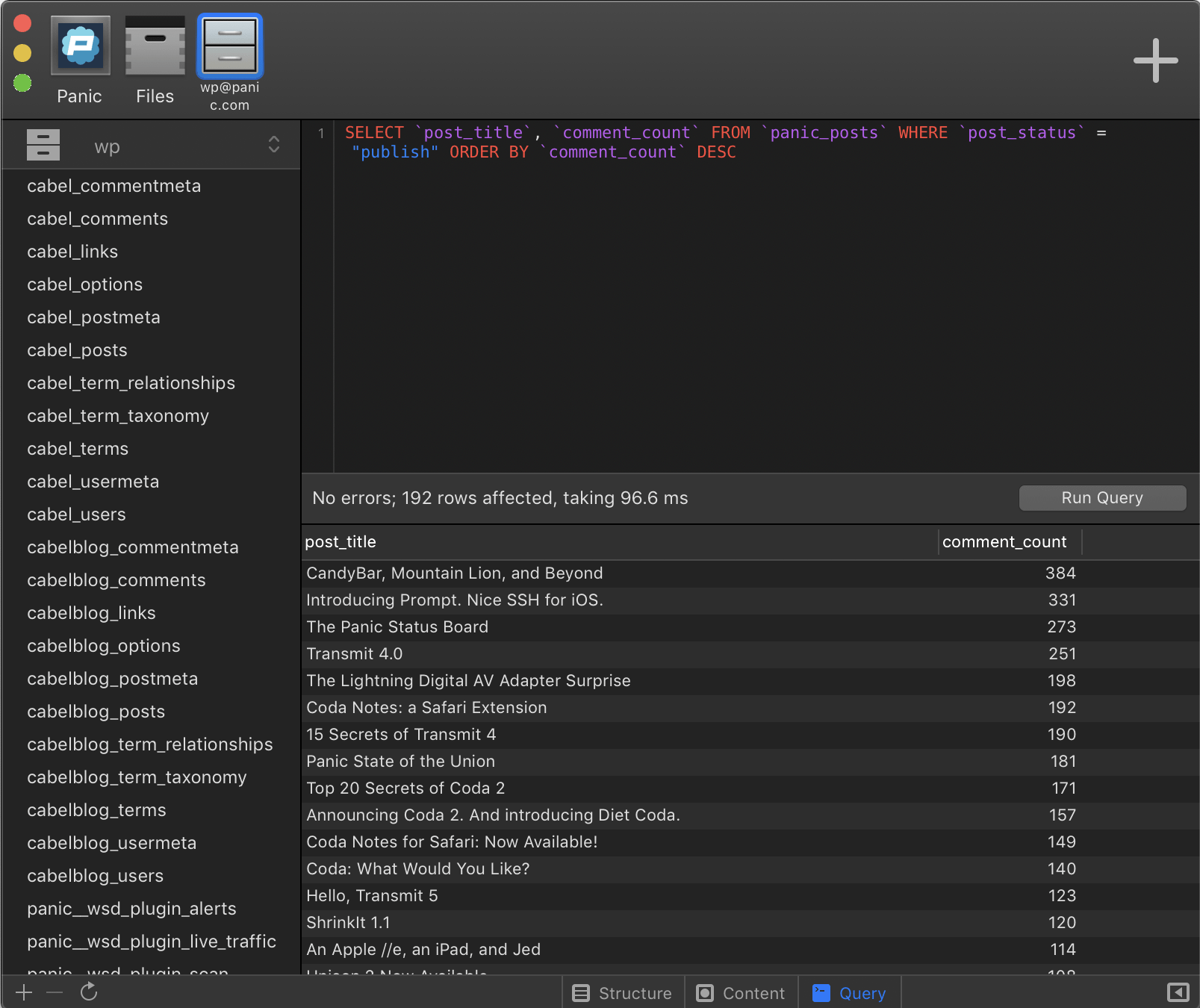Image resolution: width=1200 pixels, height=1008 pixels.
Task: Click the comment count value 384
Action: (x=1060, y=573)
